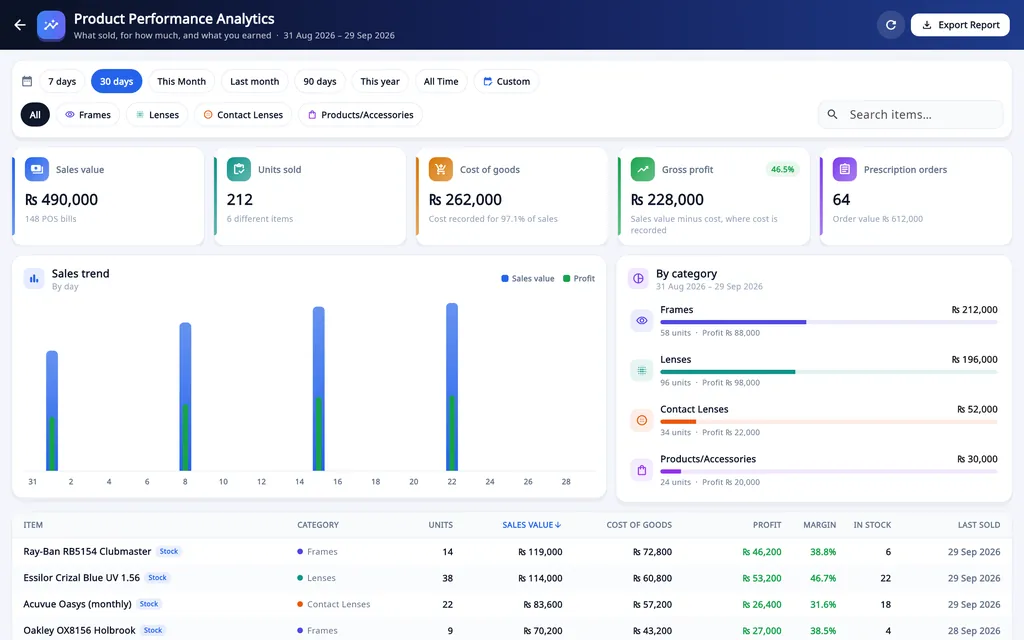Screen dimensions: 1024x640
Task: Click the Sales value card icon
Action: pyautogui.click(x=37, y=169)
